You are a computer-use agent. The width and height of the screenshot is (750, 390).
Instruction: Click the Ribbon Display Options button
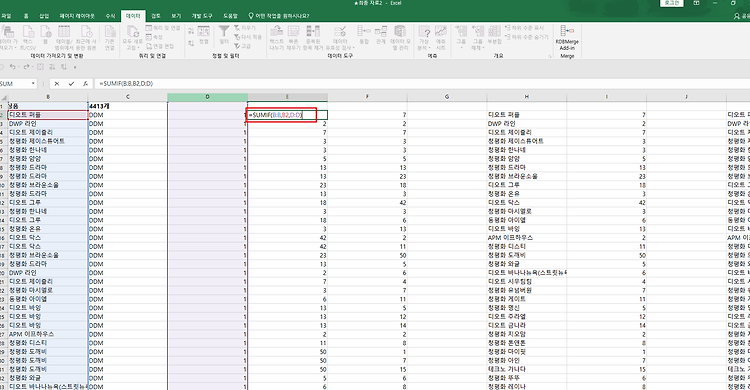point(696,3)
